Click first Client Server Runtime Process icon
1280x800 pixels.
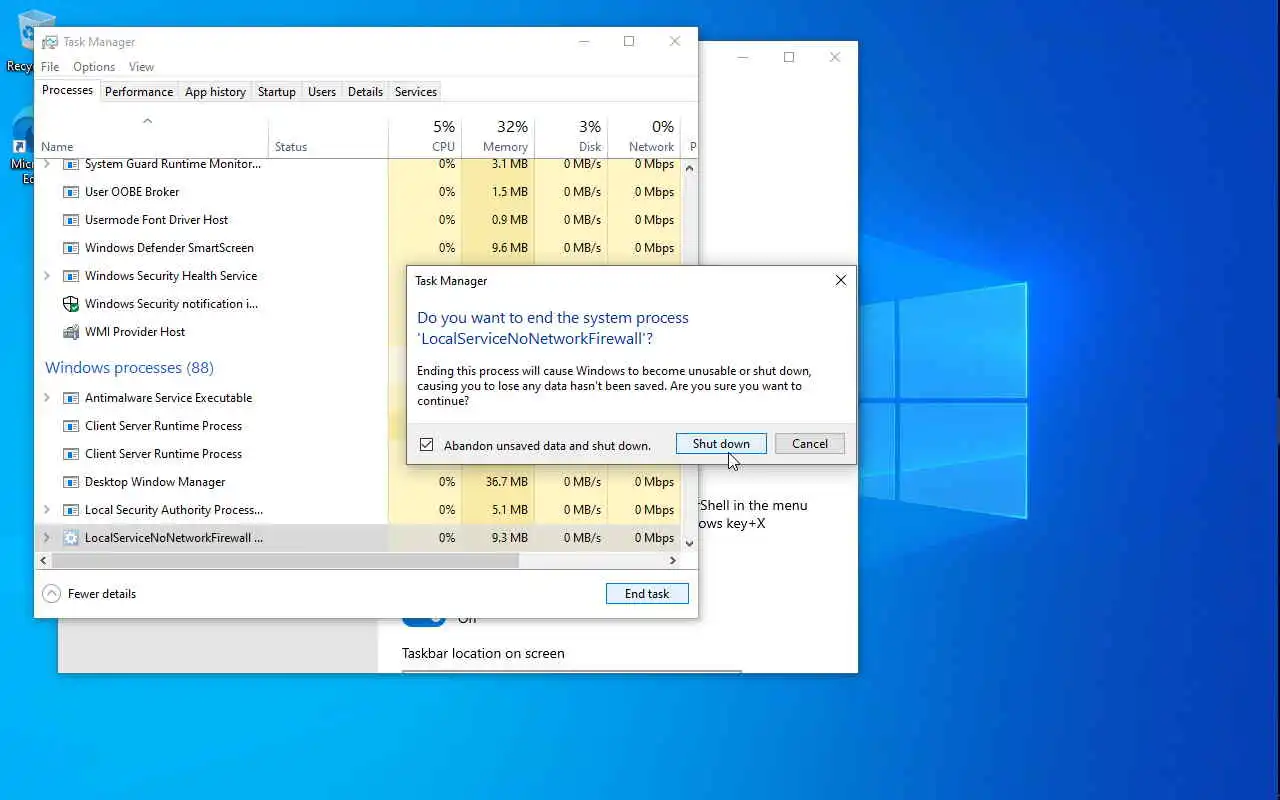71,426
